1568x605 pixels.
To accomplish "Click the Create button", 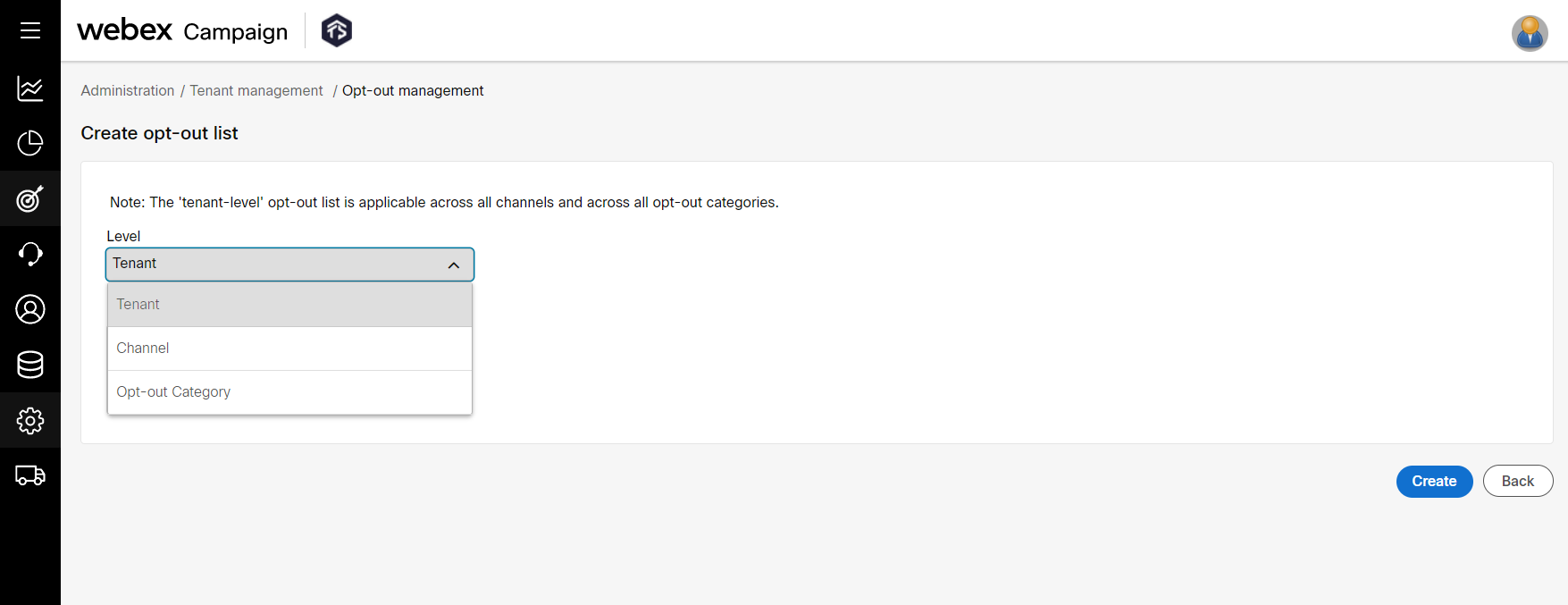I will (x=1433, y=481).
